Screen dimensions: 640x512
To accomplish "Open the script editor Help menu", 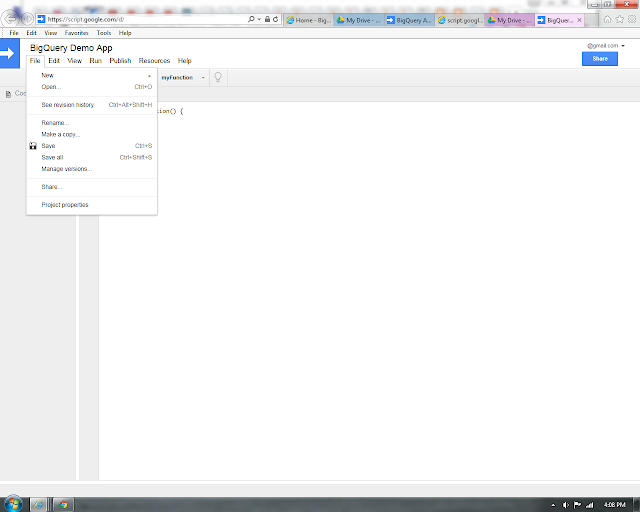I will [x=184, y=61].
